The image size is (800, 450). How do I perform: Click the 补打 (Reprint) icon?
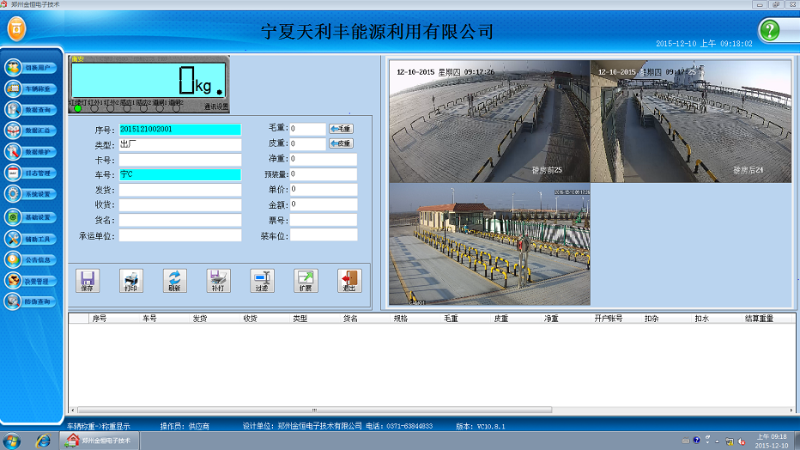(x=217, y=280)
